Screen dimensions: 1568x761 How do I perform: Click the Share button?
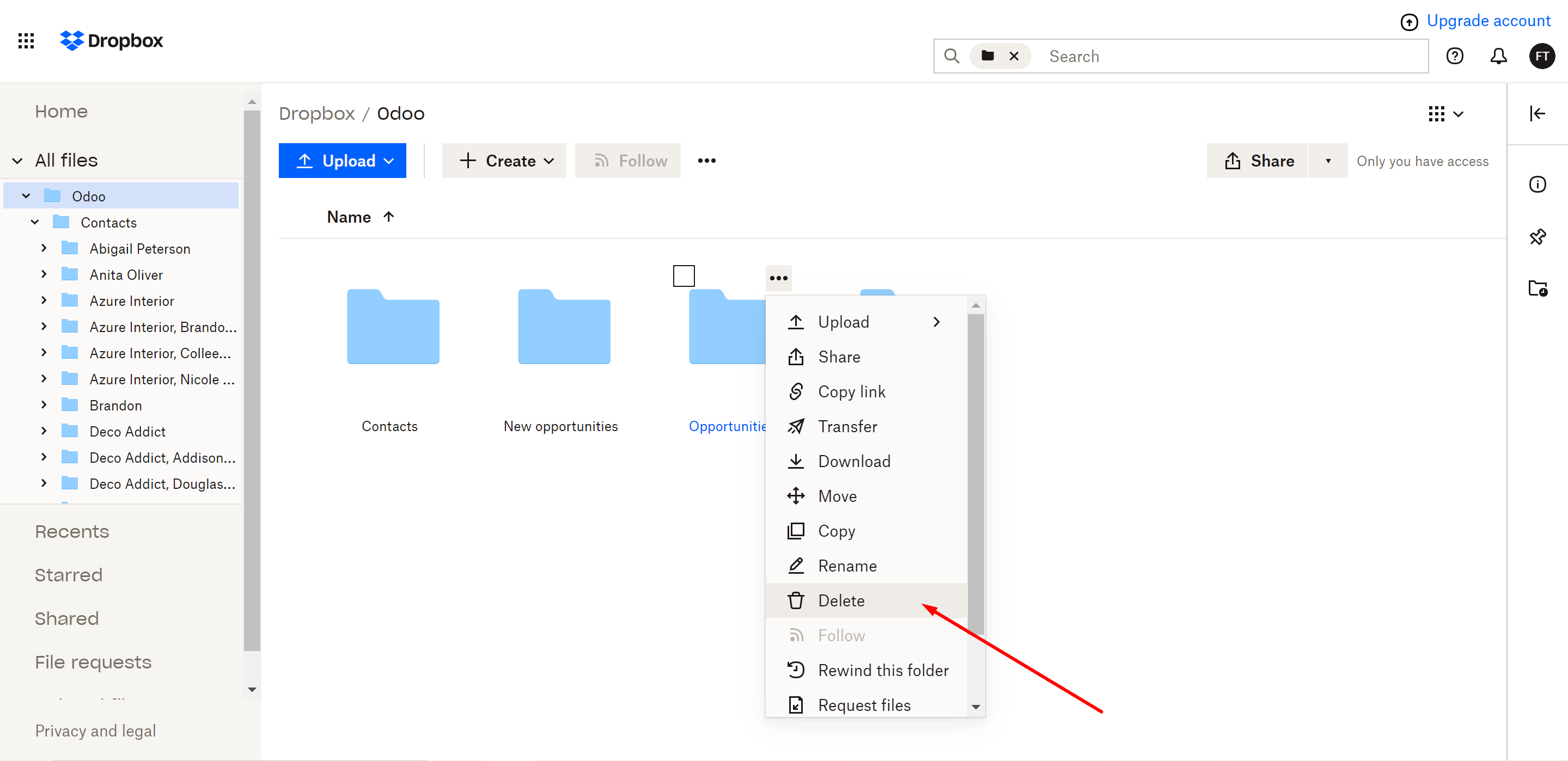click(x=1257, y=161)
